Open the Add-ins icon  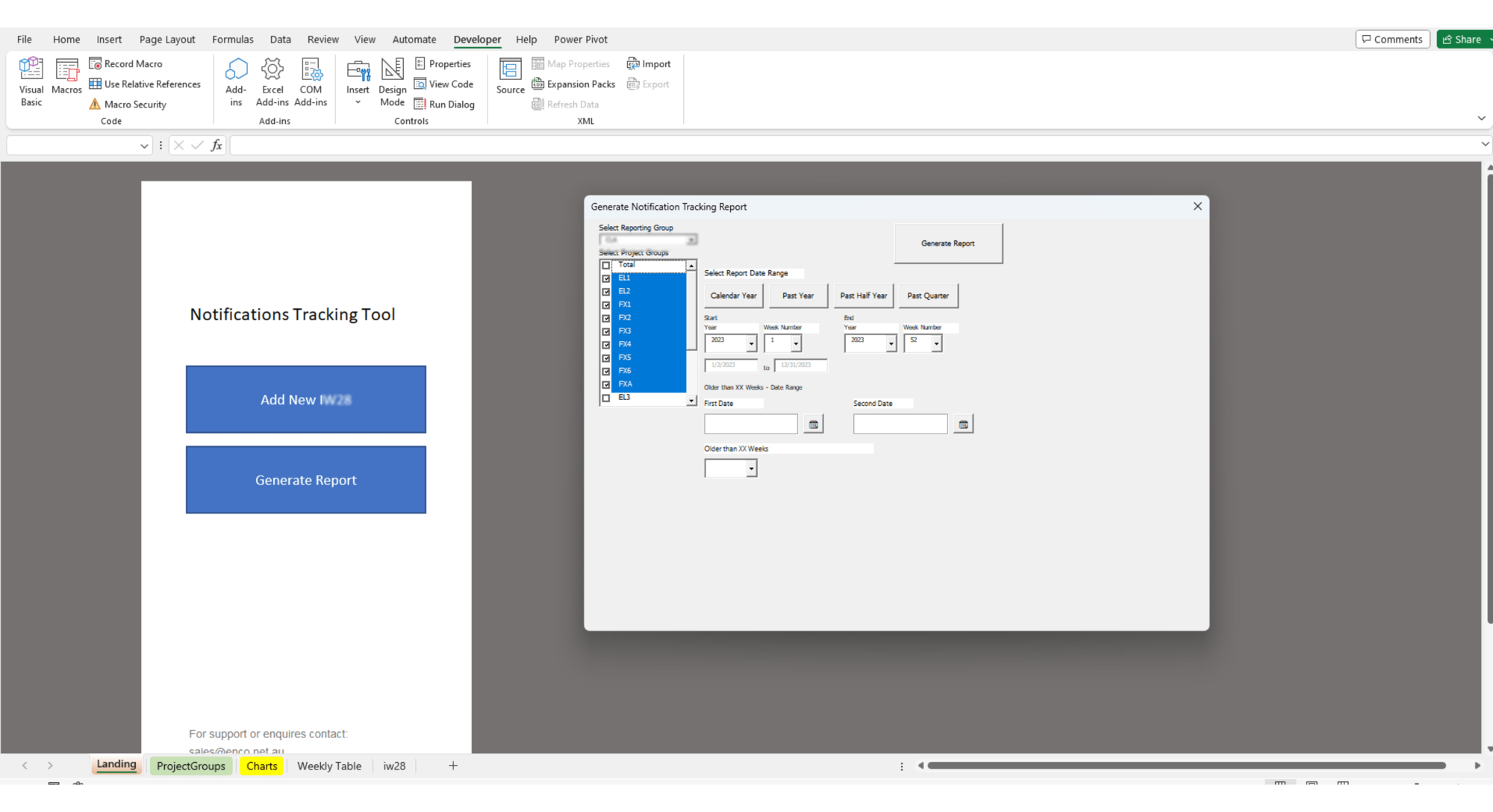[236, 82]
